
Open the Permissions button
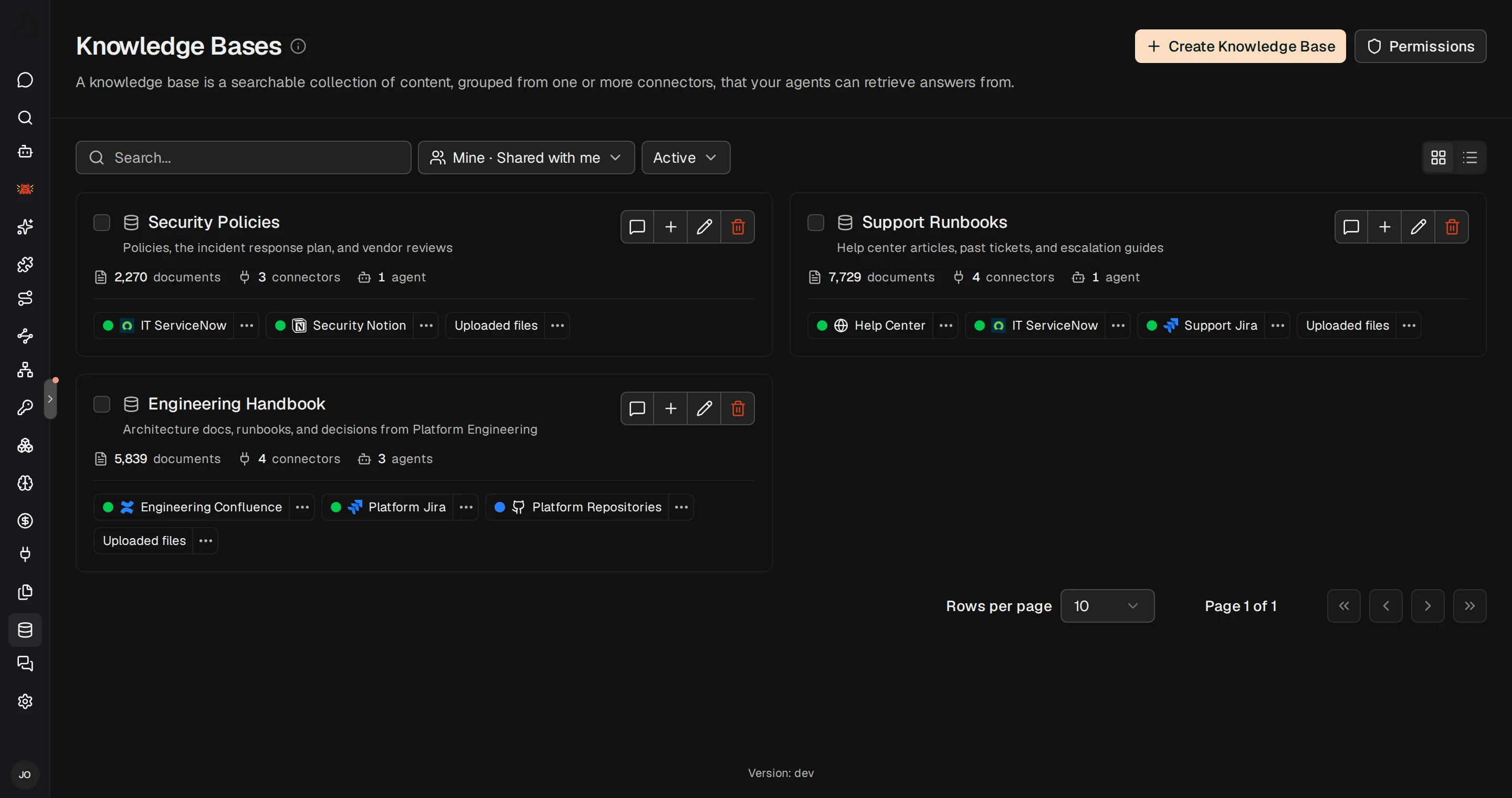[1421, 46]
